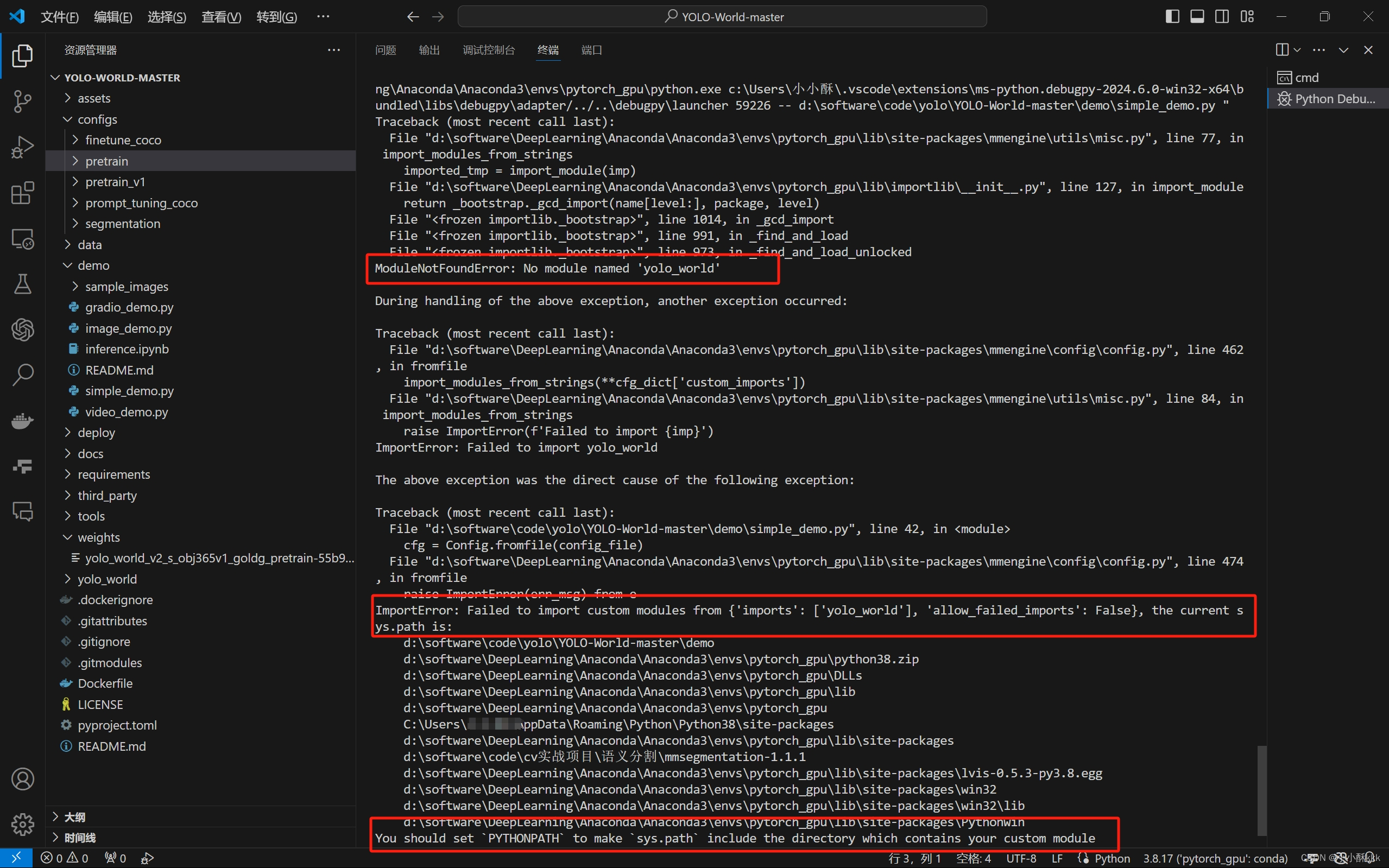Go back with the navigation arrow
The height and width of the screenshot is (868, 1389).
pyautogui.click(x=413, y=17)
